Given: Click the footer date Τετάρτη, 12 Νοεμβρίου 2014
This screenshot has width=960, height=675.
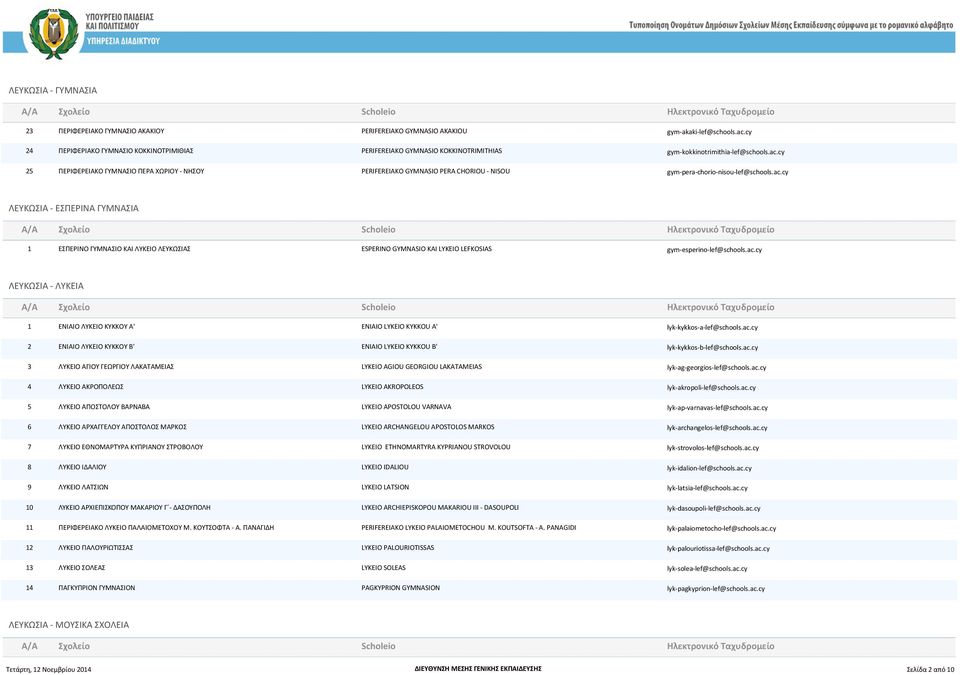Looking at the screenshot, I should point(48,669).
